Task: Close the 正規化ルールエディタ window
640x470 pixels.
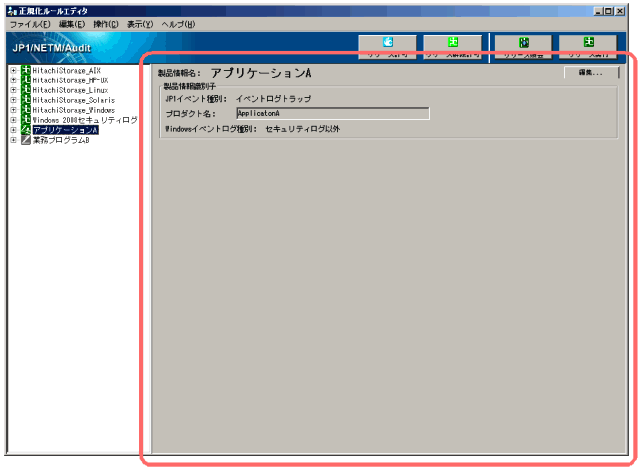Action: tap(620, 11)
